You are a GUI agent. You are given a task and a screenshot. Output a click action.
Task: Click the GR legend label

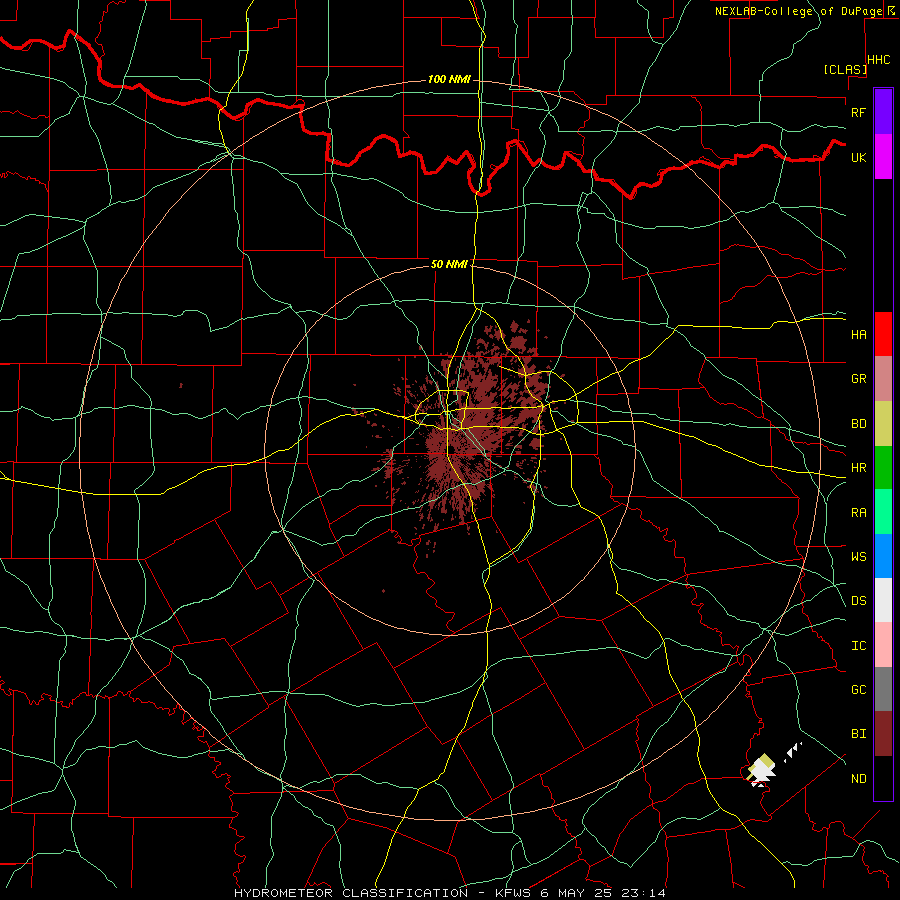point(858,379)
